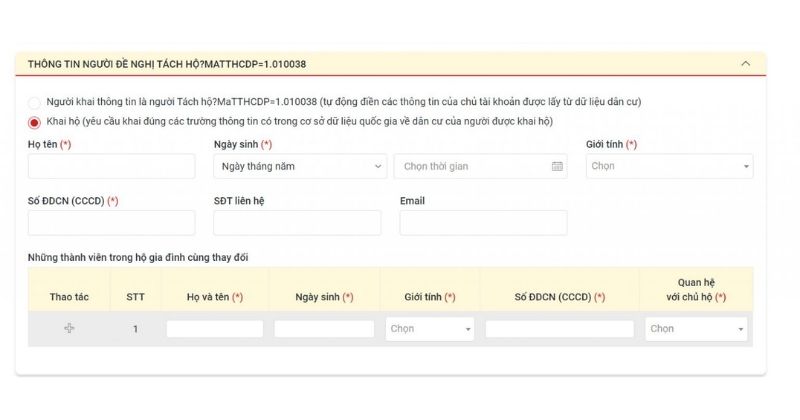The height and width of the screenshot is (420, 800).
Task: Click the SĐT liên hệ input field
Action: point(297,222)
